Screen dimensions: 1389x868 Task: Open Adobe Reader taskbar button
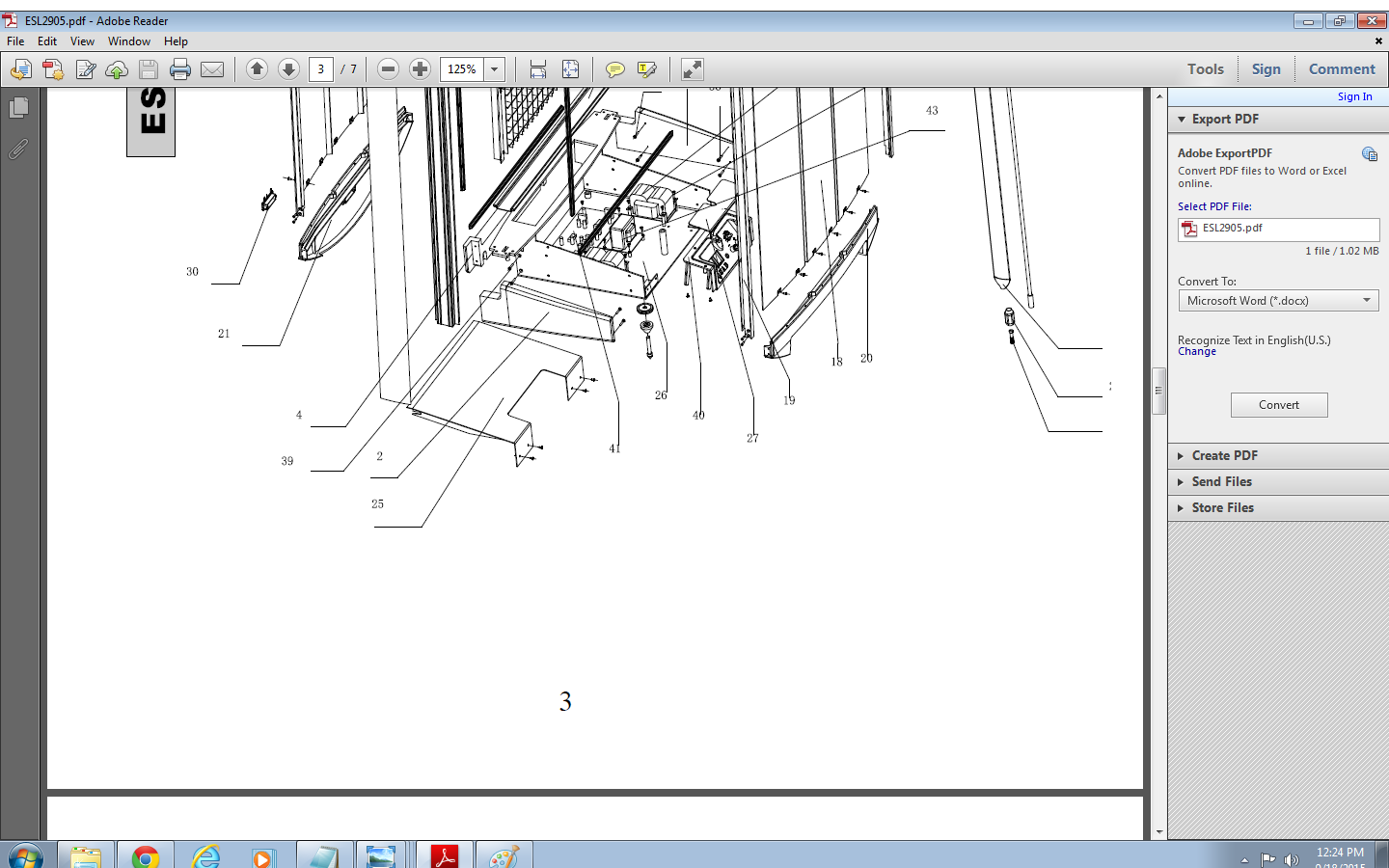tap(445, 855)
